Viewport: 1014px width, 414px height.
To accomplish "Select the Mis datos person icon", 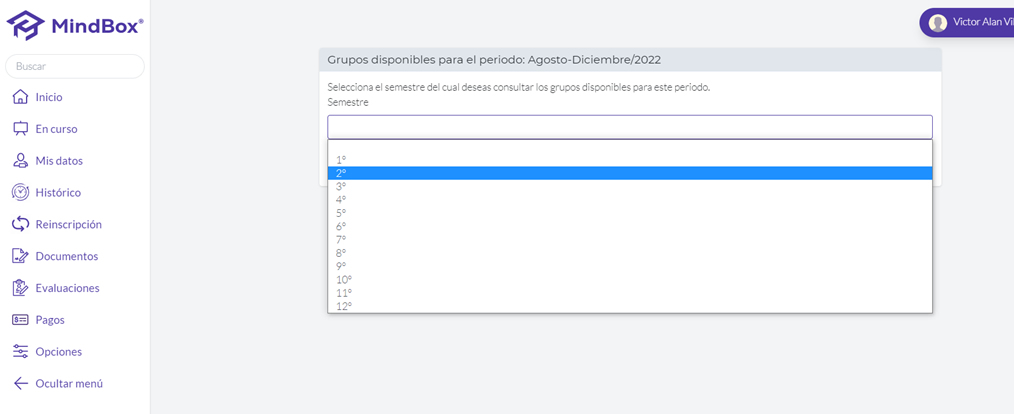I will point(21,160).
